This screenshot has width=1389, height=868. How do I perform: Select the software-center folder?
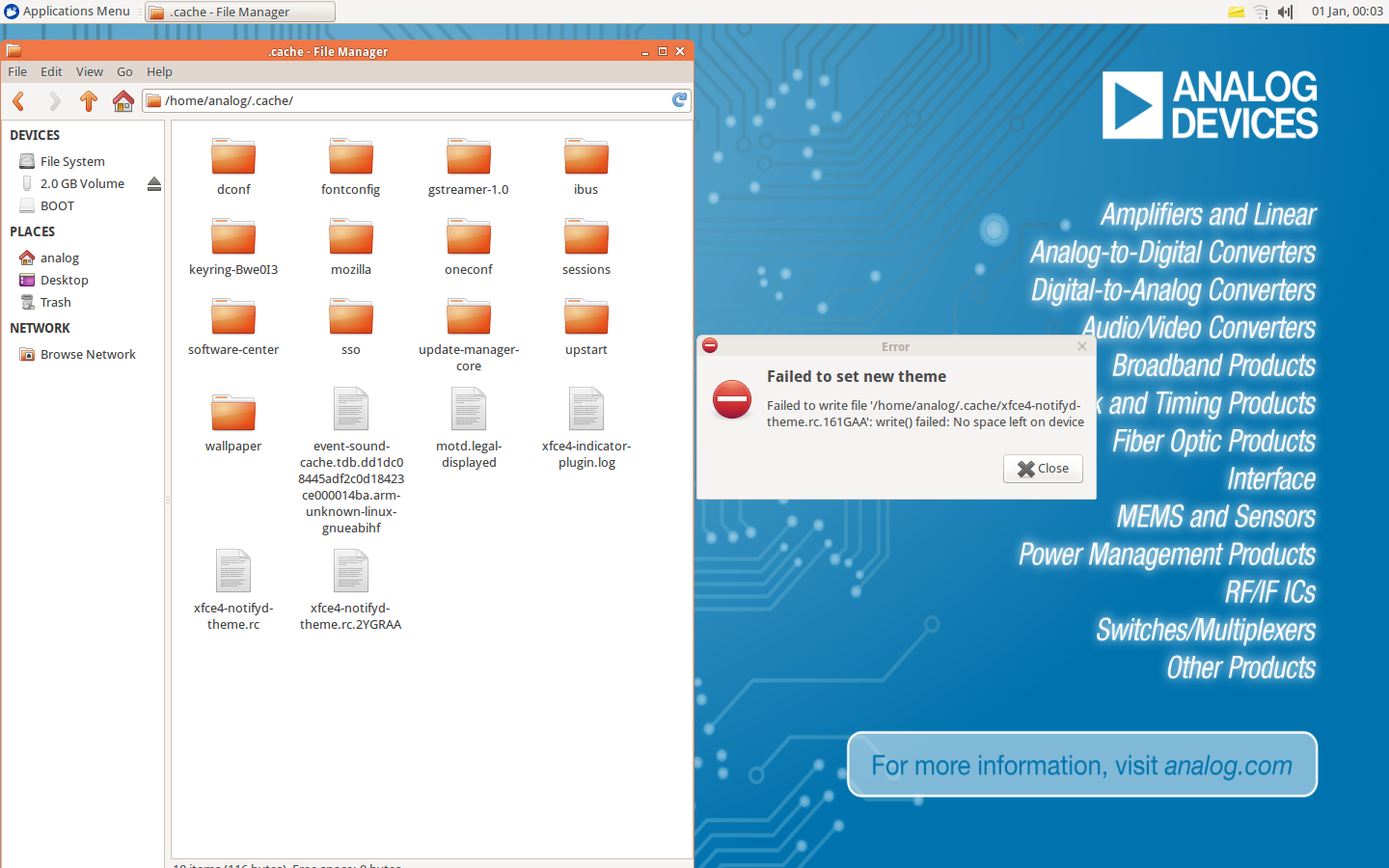tap(233, 326)
